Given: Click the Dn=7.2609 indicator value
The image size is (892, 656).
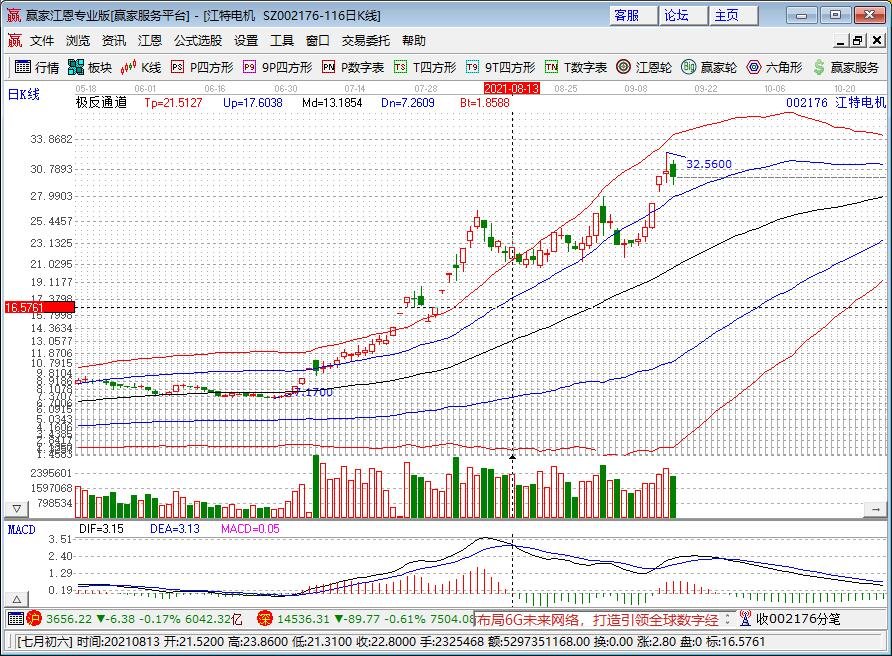Looking at the screenshot, I should click(407, 102).
